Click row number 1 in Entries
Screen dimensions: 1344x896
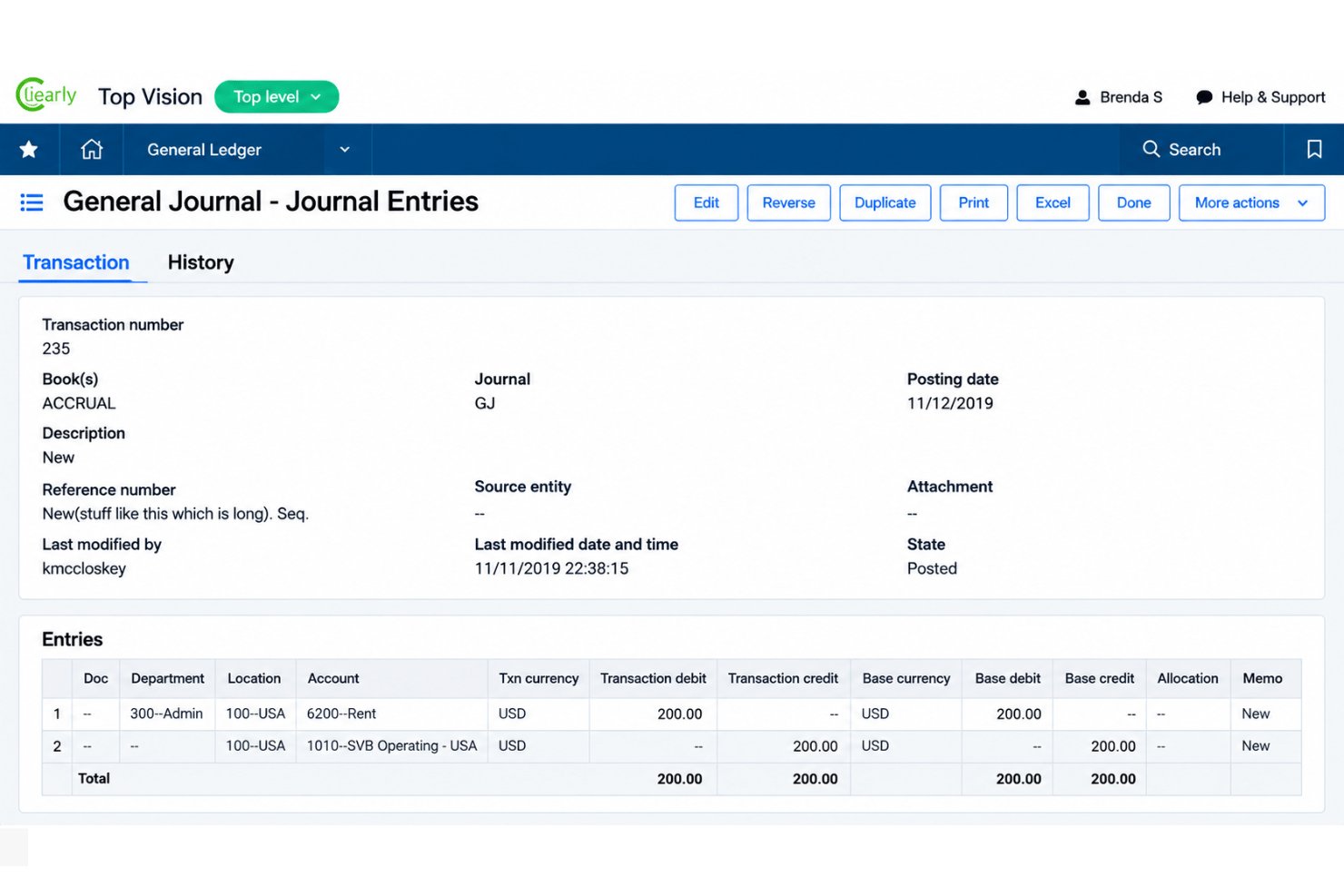coord(56,714)
